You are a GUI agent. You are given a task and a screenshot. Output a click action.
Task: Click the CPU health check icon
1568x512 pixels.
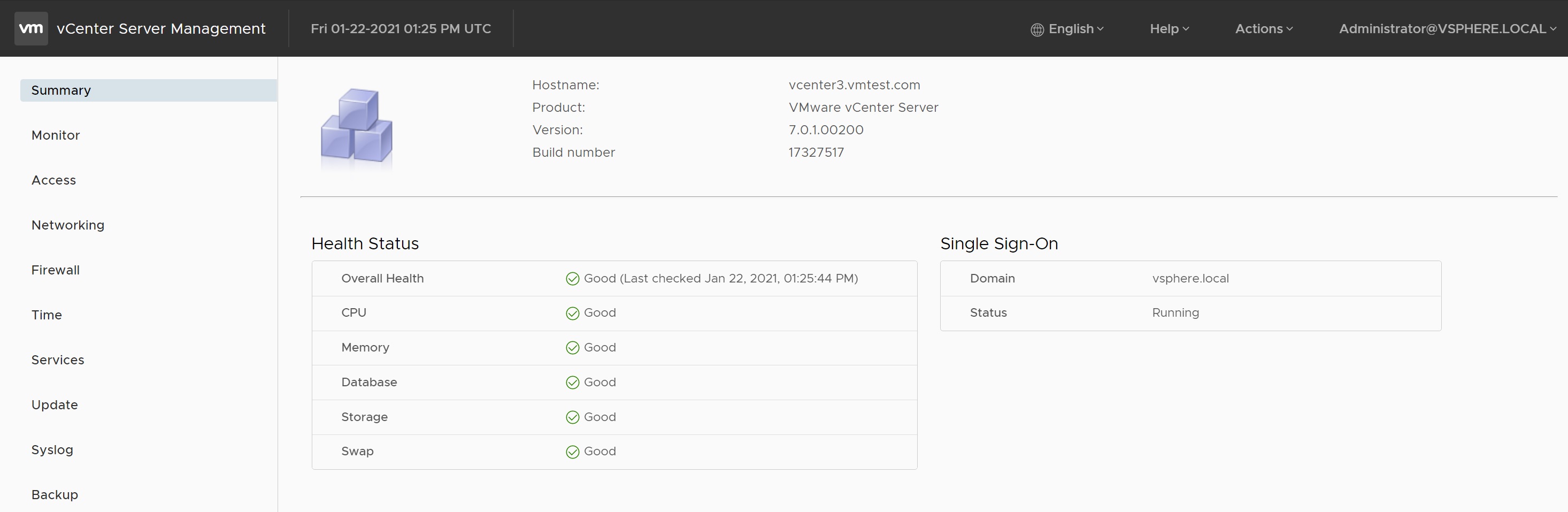coord(572,314)
